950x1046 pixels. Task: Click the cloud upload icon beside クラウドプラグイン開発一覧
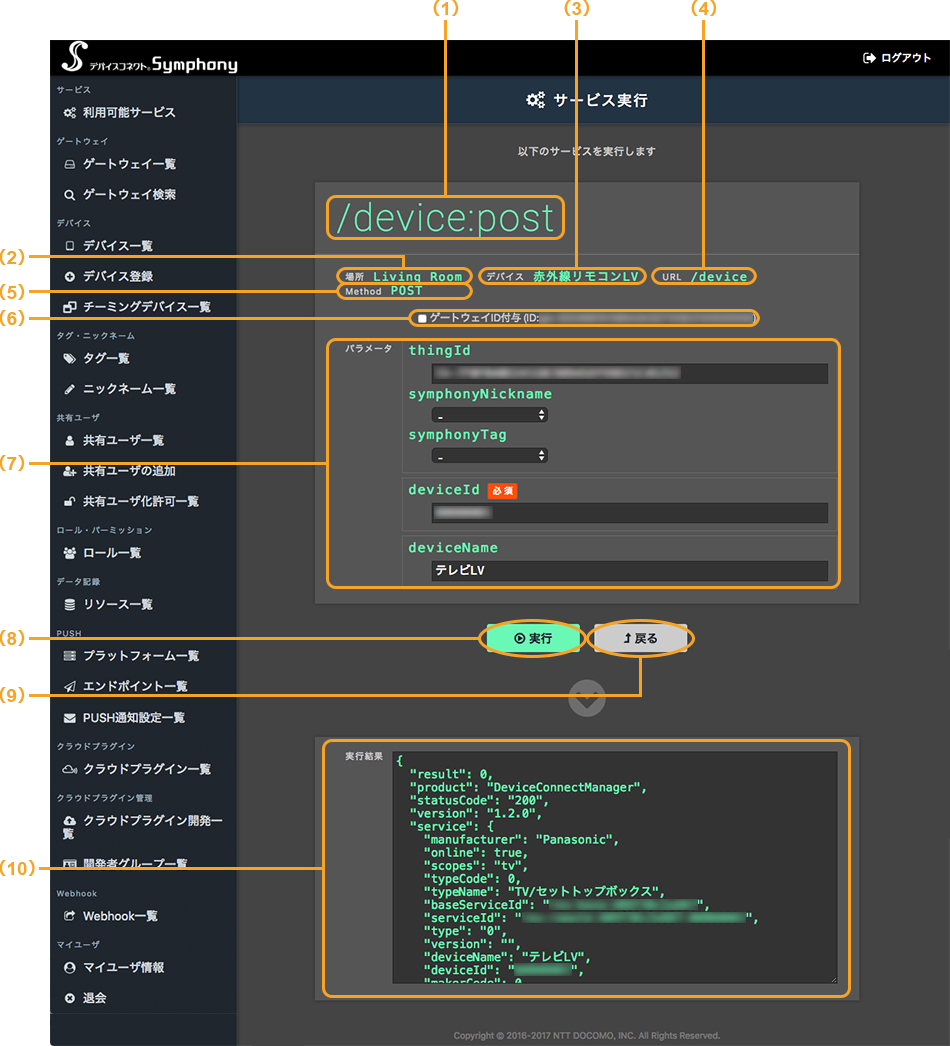(x=69, y=821)
